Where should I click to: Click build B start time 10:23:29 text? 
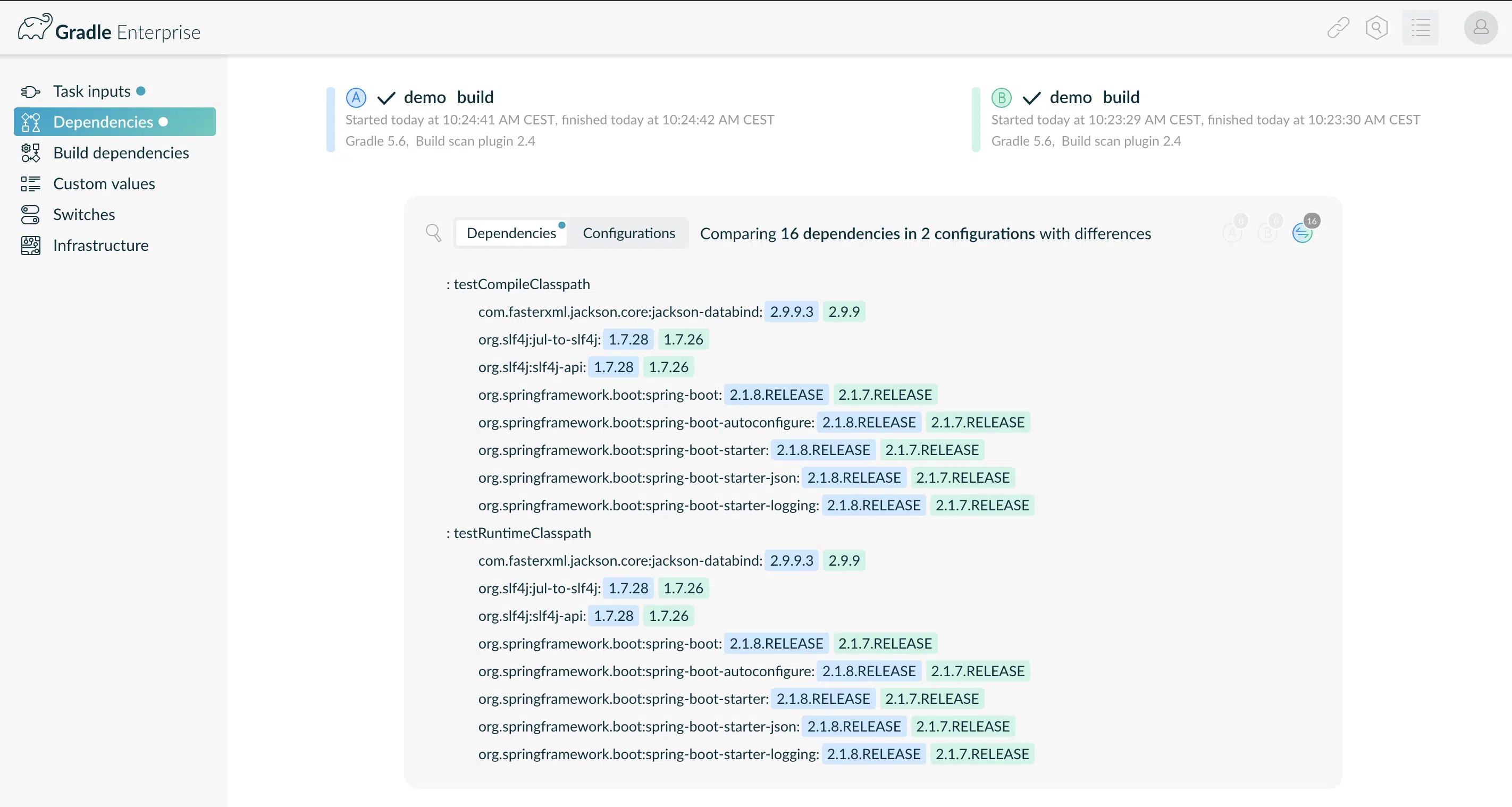pyautogui.click(x=1096, y=120)
